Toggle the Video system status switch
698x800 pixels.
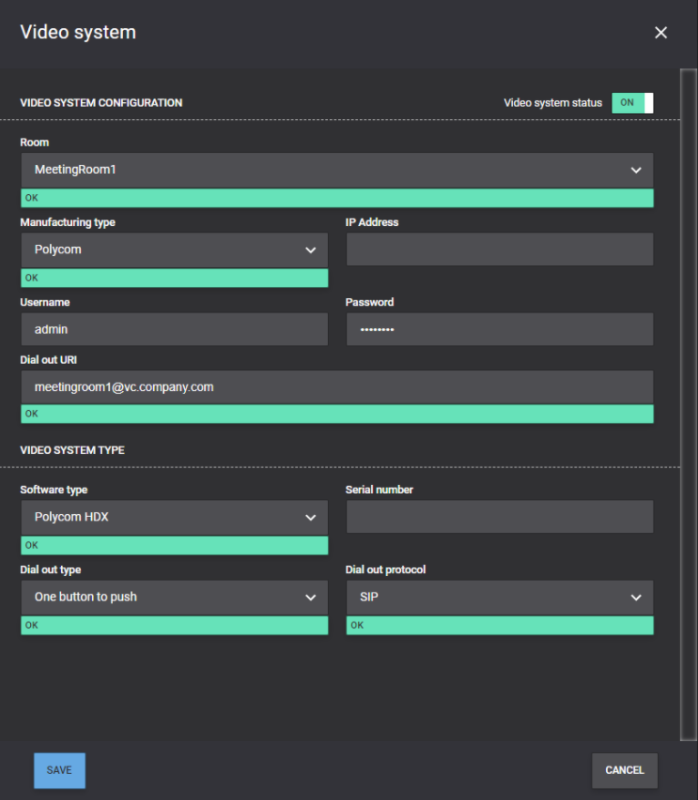pyautogui.click(x=632, y=103)
